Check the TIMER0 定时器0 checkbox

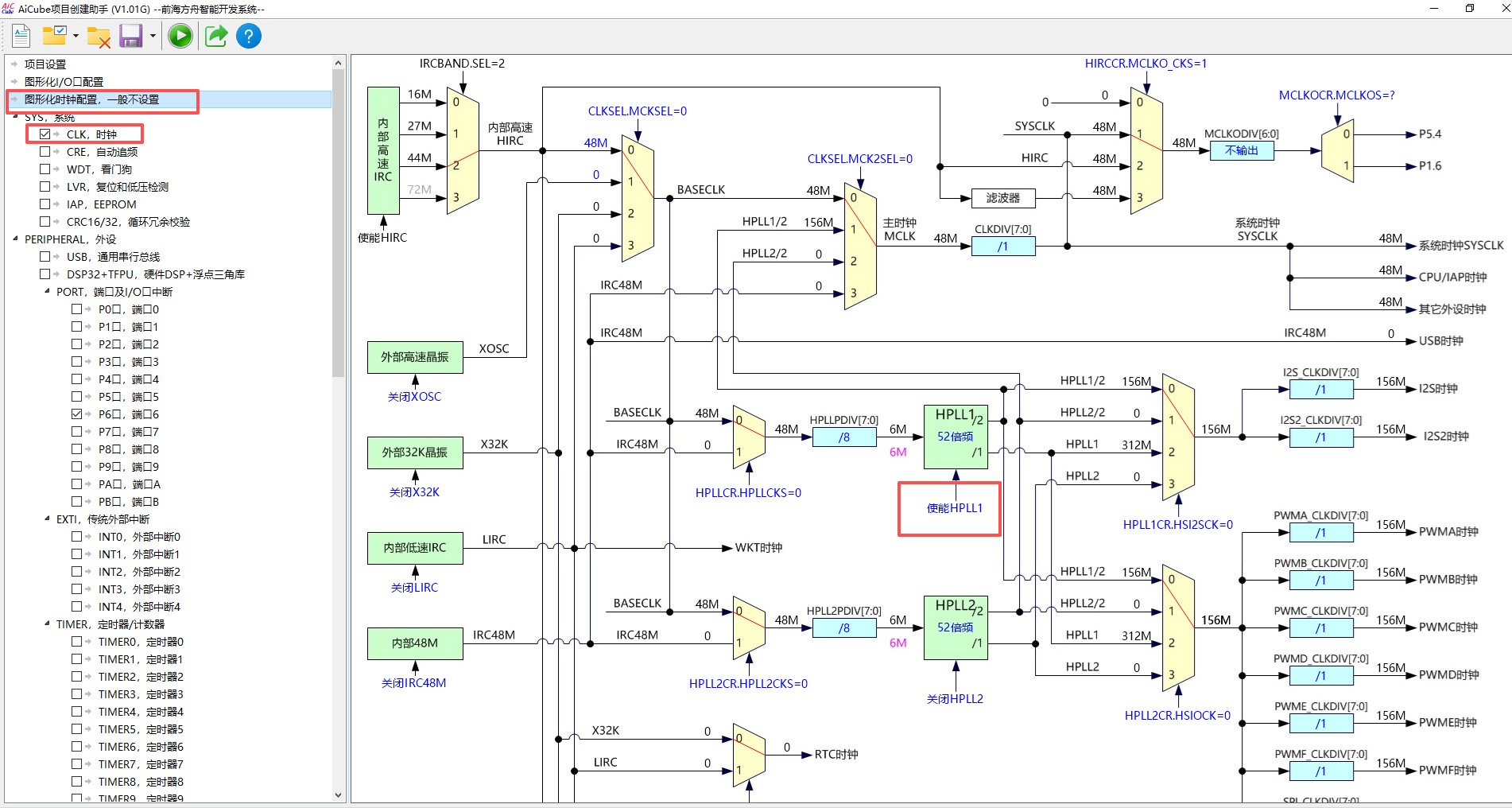(77, 642)
